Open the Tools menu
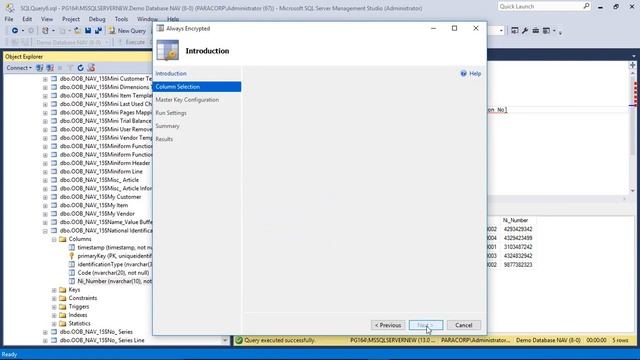This screenshot has width=640, height=360. [121, 19]
